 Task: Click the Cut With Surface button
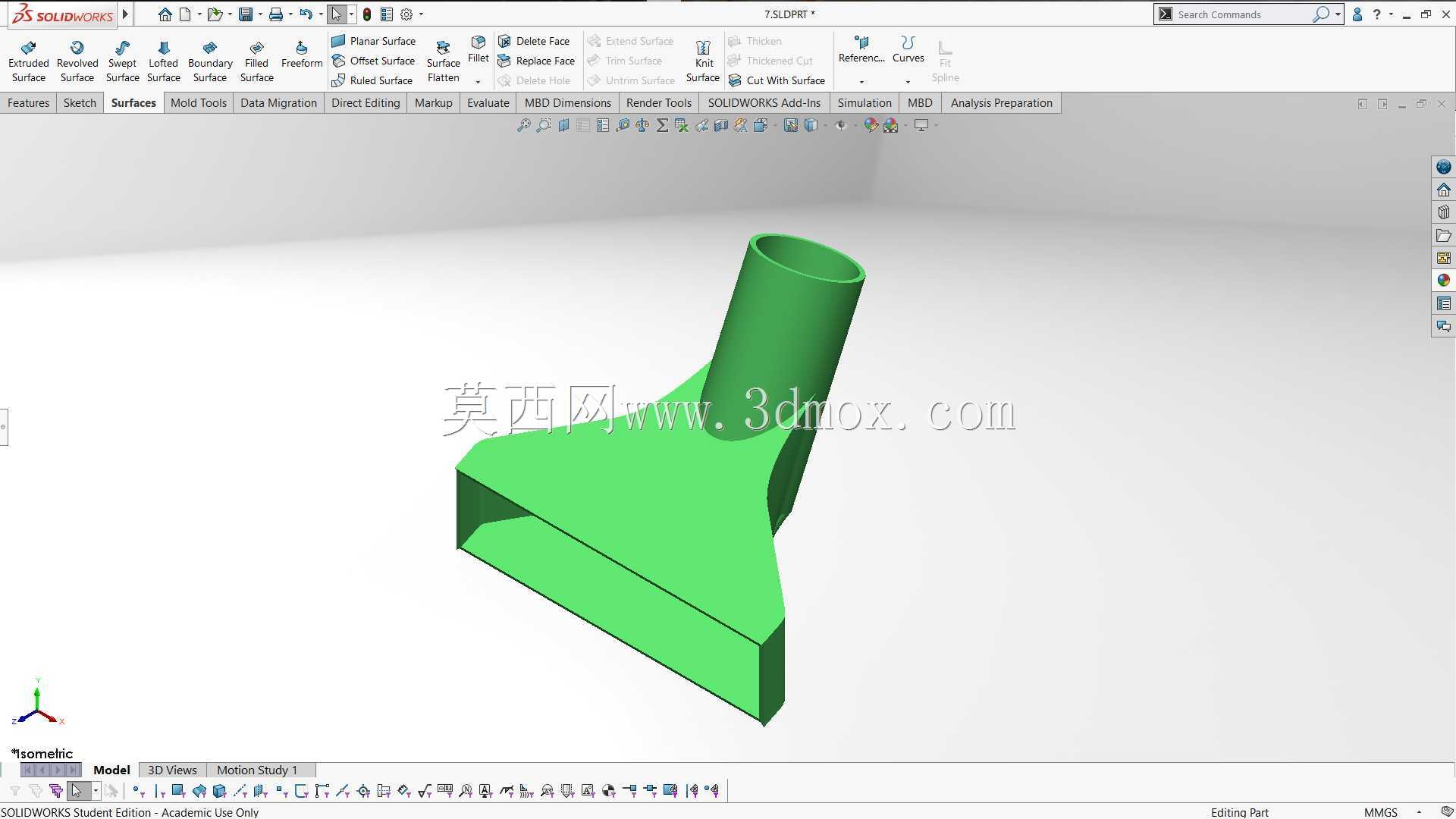[x=777, y=80]
